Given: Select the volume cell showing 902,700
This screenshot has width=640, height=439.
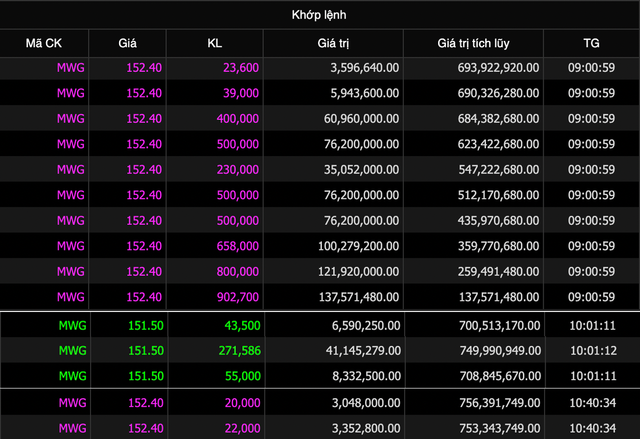Looking at the screenshot, I should (234, 298).
